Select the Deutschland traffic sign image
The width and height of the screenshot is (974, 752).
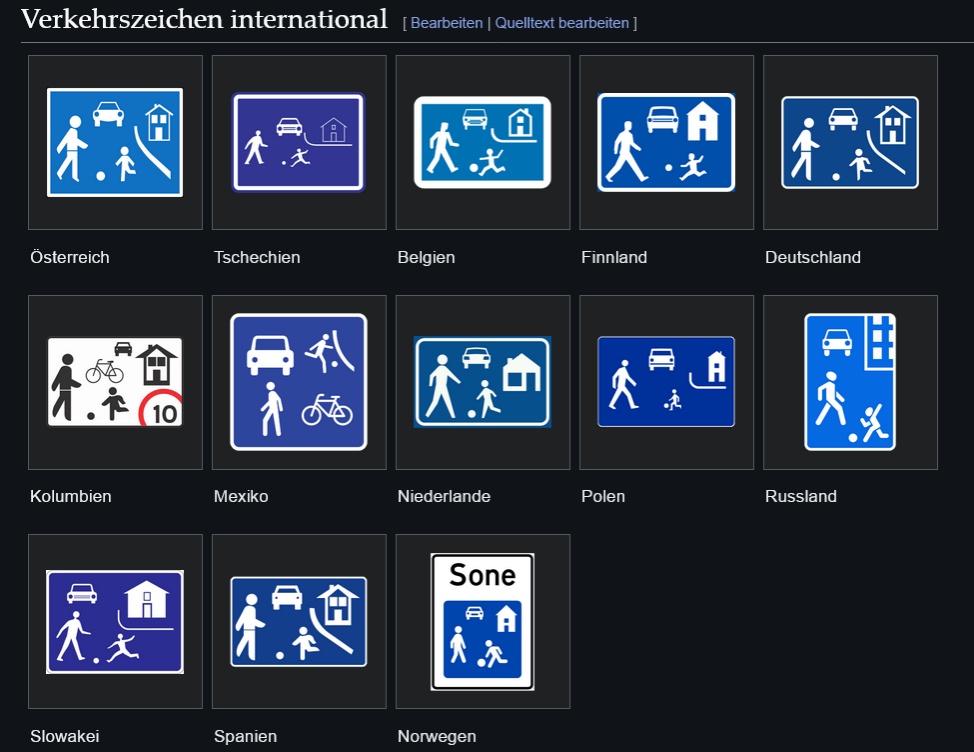[x=850, y=142]
